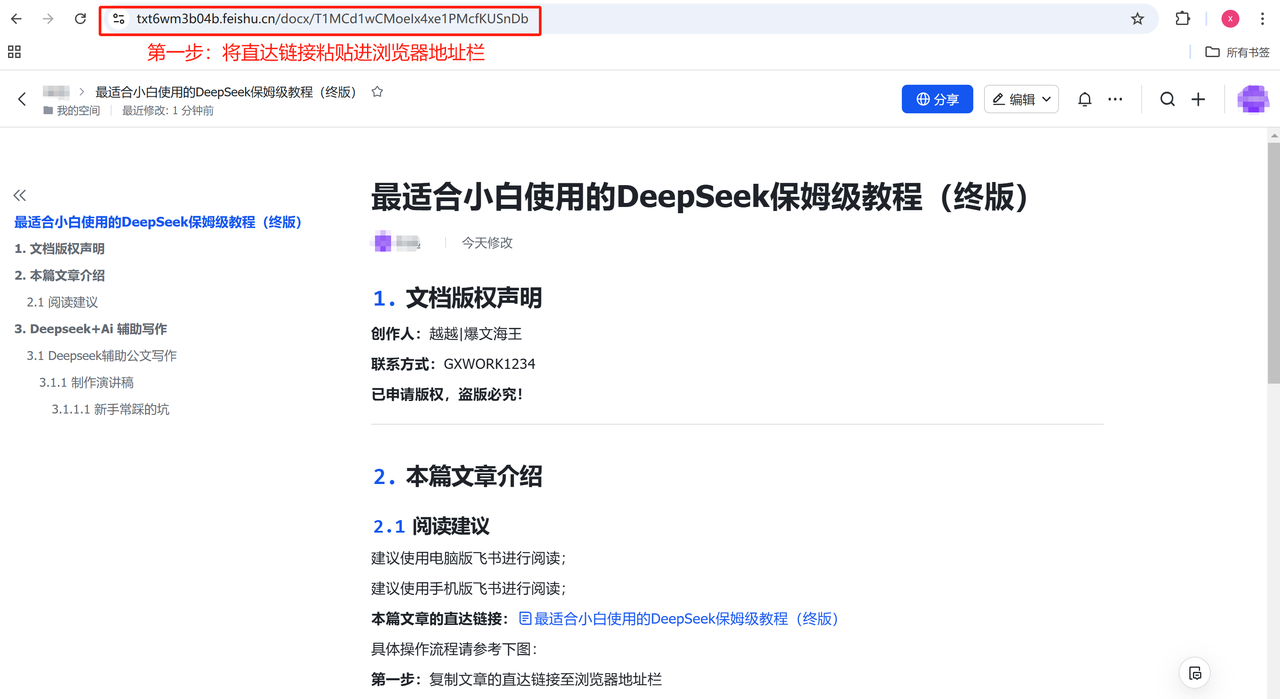Open document search magnifier
This screenshot has height=699, width=1280.
(1167, 99)
